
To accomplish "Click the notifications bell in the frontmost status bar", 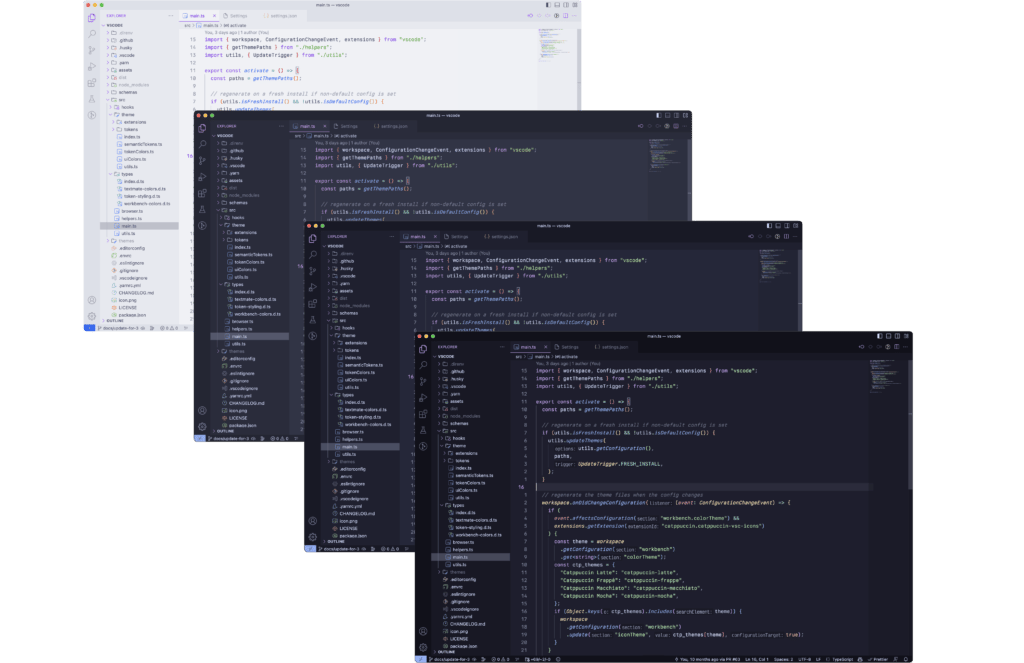I will [x=906, y=659].
